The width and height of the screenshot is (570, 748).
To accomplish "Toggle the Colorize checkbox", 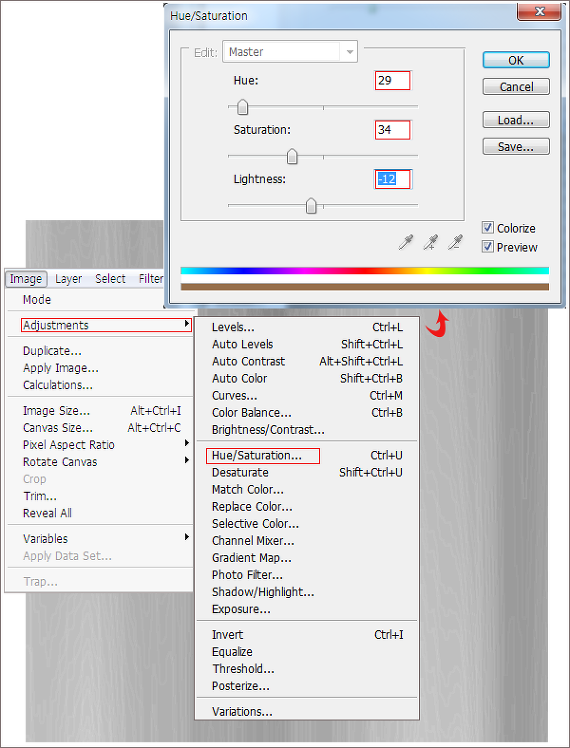I will point(487,228).
